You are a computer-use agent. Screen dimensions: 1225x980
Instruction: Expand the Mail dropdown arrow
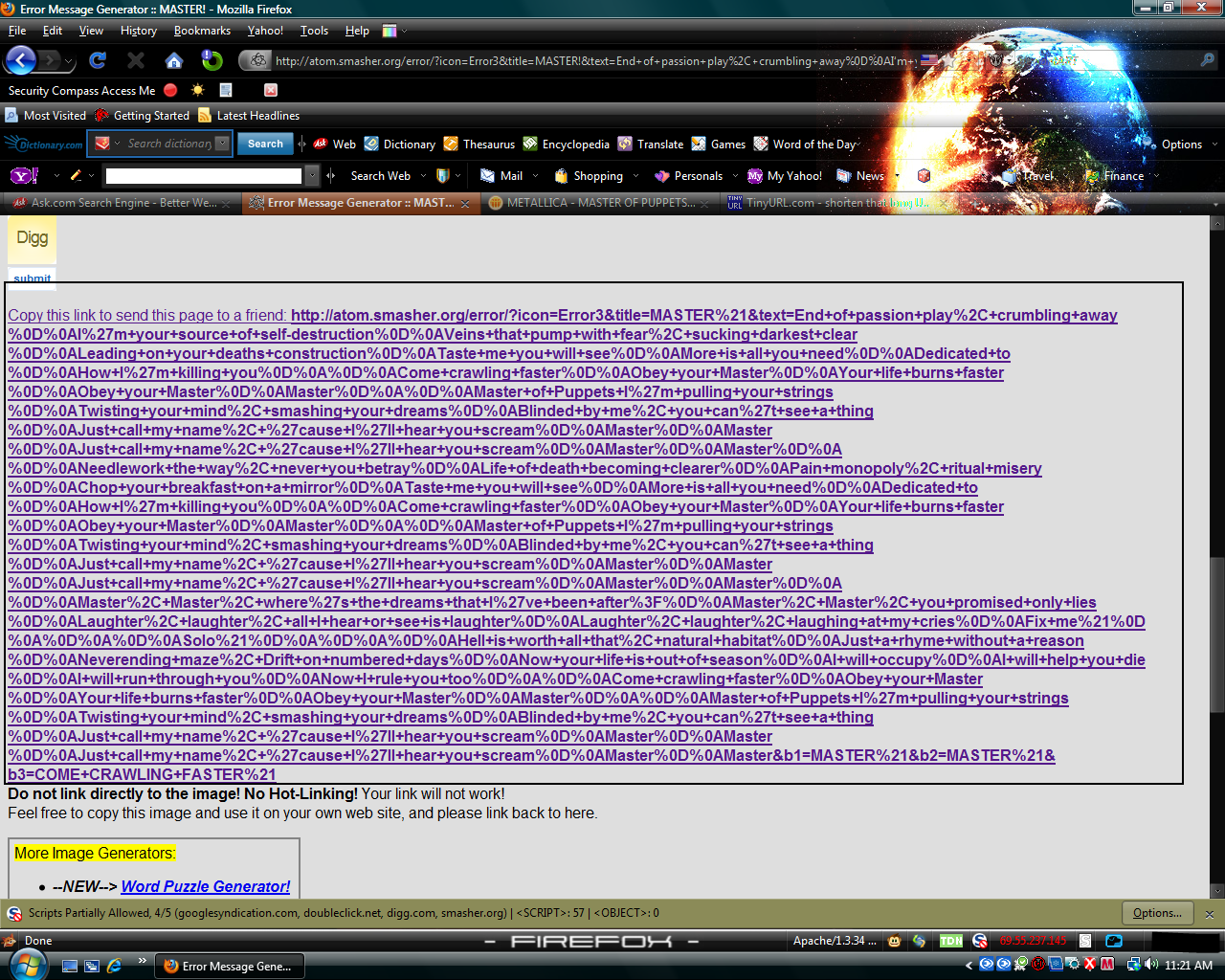[535, 176]
